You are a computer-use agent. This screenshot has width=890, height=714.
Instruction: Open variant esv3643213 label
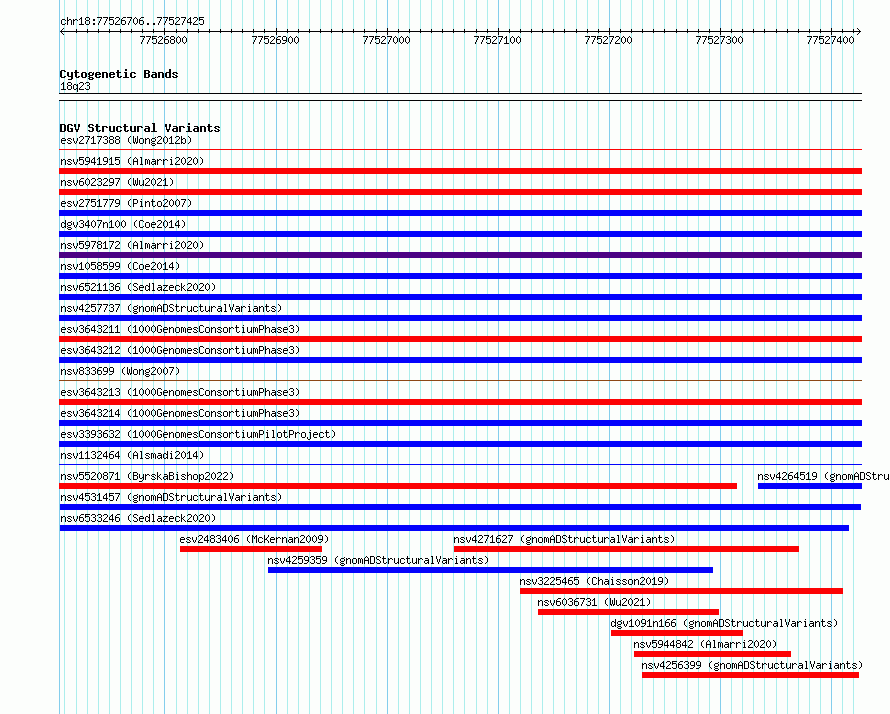[180, 392]
